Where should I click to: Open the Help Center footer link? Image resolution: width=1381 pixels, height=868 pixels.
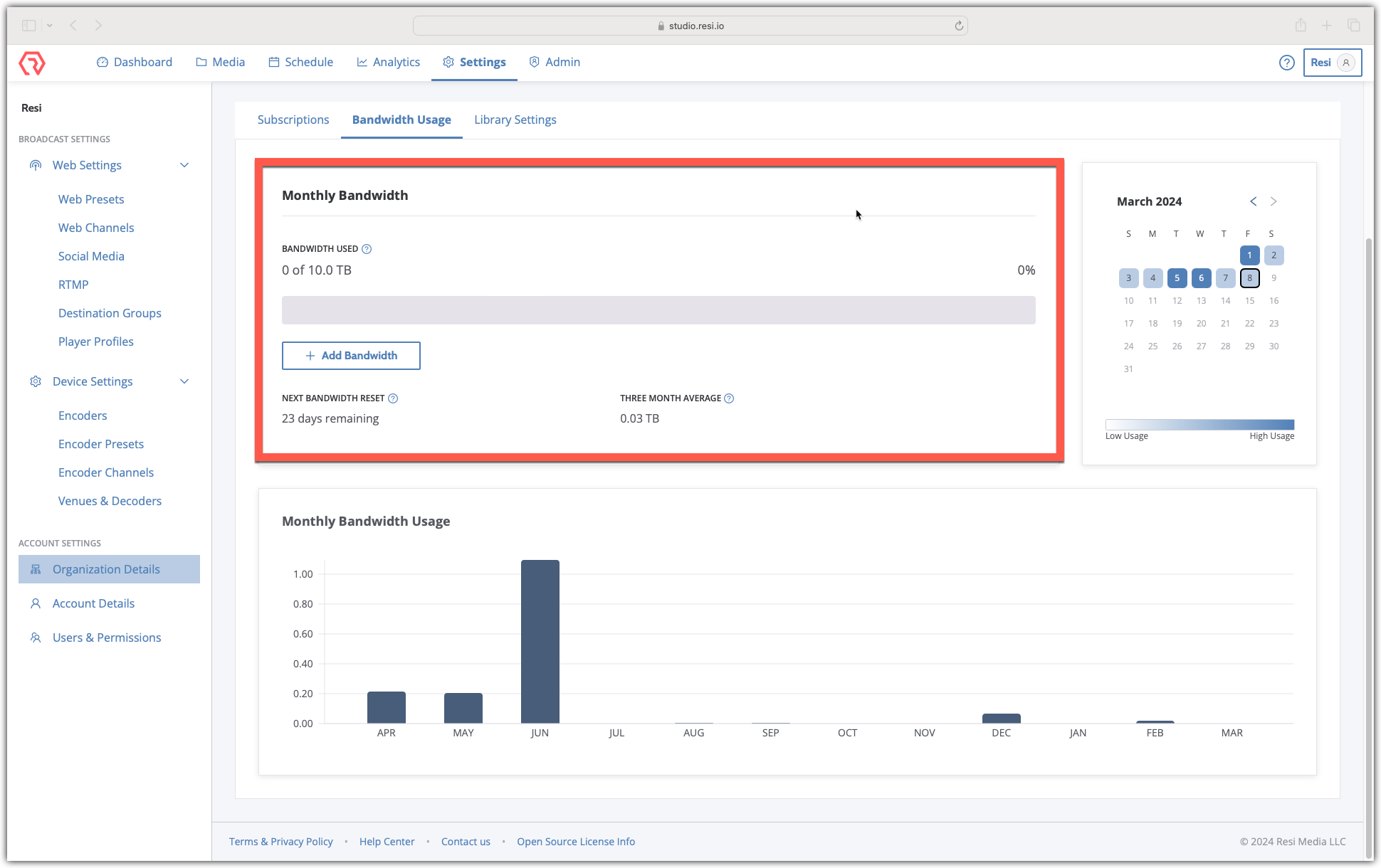coord(387,842)
